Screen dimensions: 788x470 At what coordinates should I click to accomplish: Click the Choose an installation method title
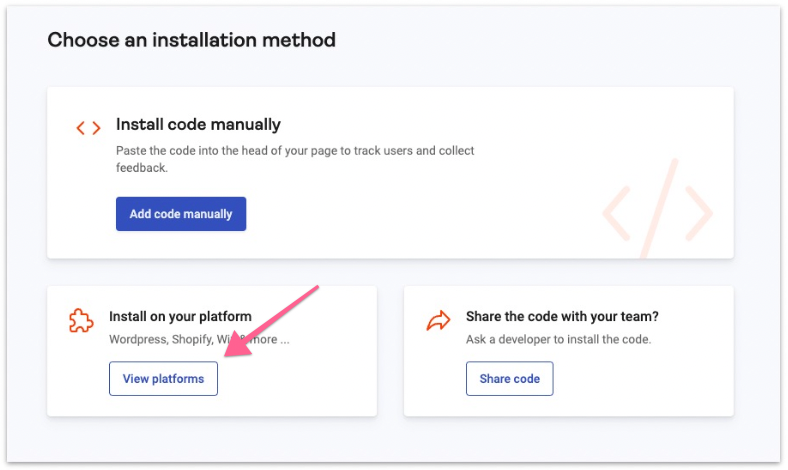[192, 41]
